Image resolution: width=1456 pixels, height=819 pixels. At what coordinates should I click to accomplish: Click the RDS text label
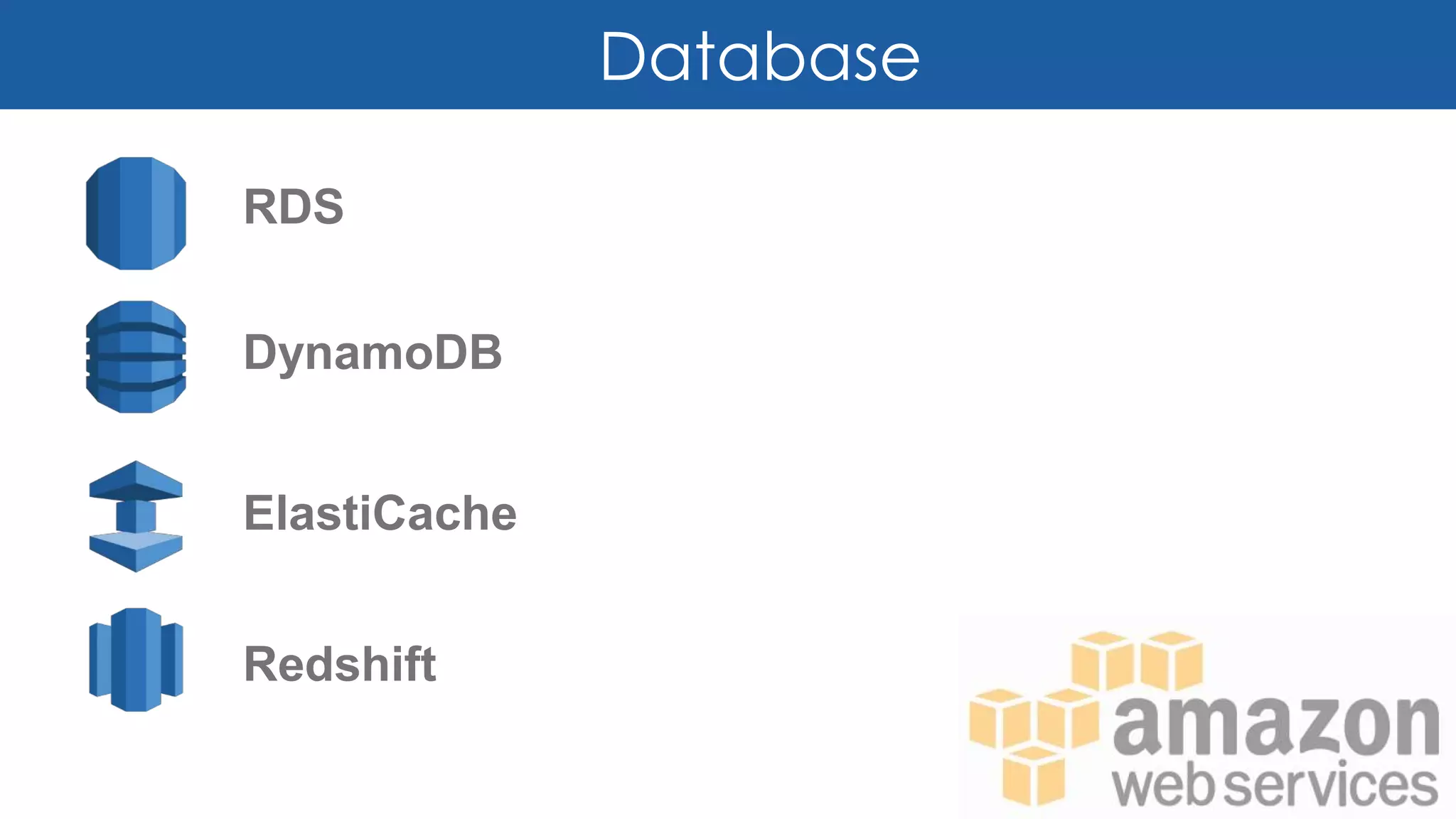pos(294,207)
